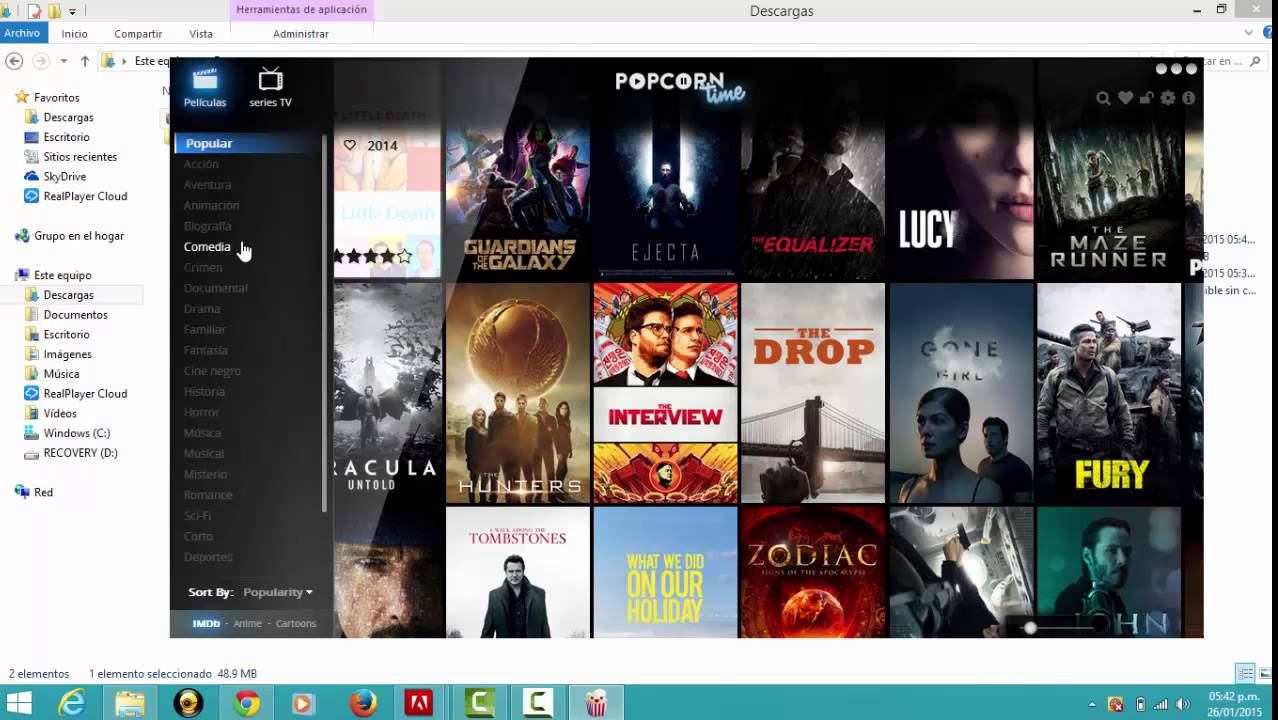The height and width of the screenshot is (720, 1278).
Task: Open the Windows (C:) drive
Action: (x=76, y=433)
